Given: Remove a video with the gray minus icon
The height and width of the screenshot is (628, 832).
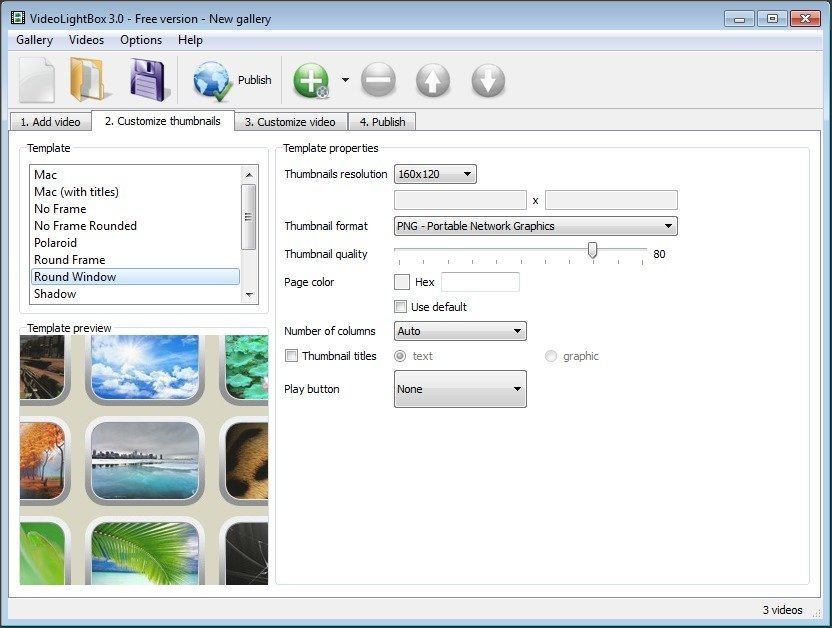Looking at the screenshot, I should pos(378,81).
